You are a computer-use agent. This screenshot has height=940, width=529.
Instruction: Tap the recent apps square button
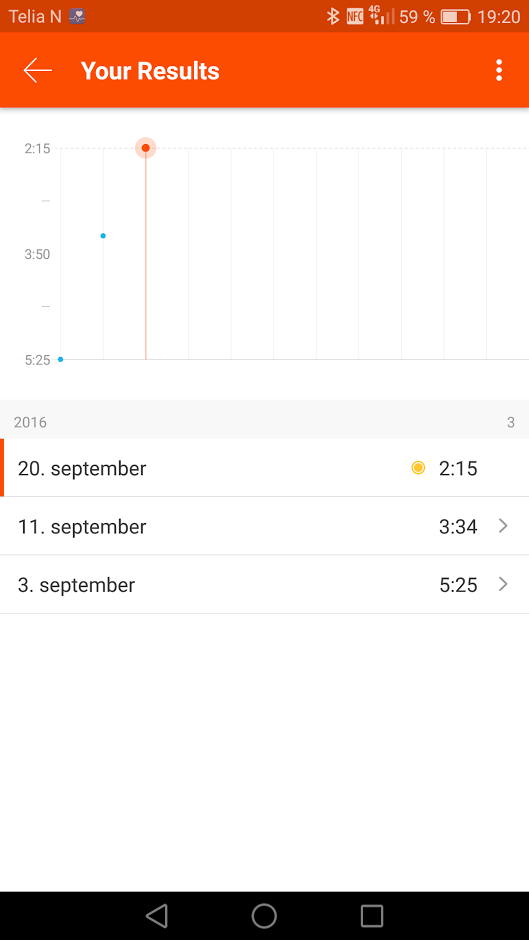(372, 916)
